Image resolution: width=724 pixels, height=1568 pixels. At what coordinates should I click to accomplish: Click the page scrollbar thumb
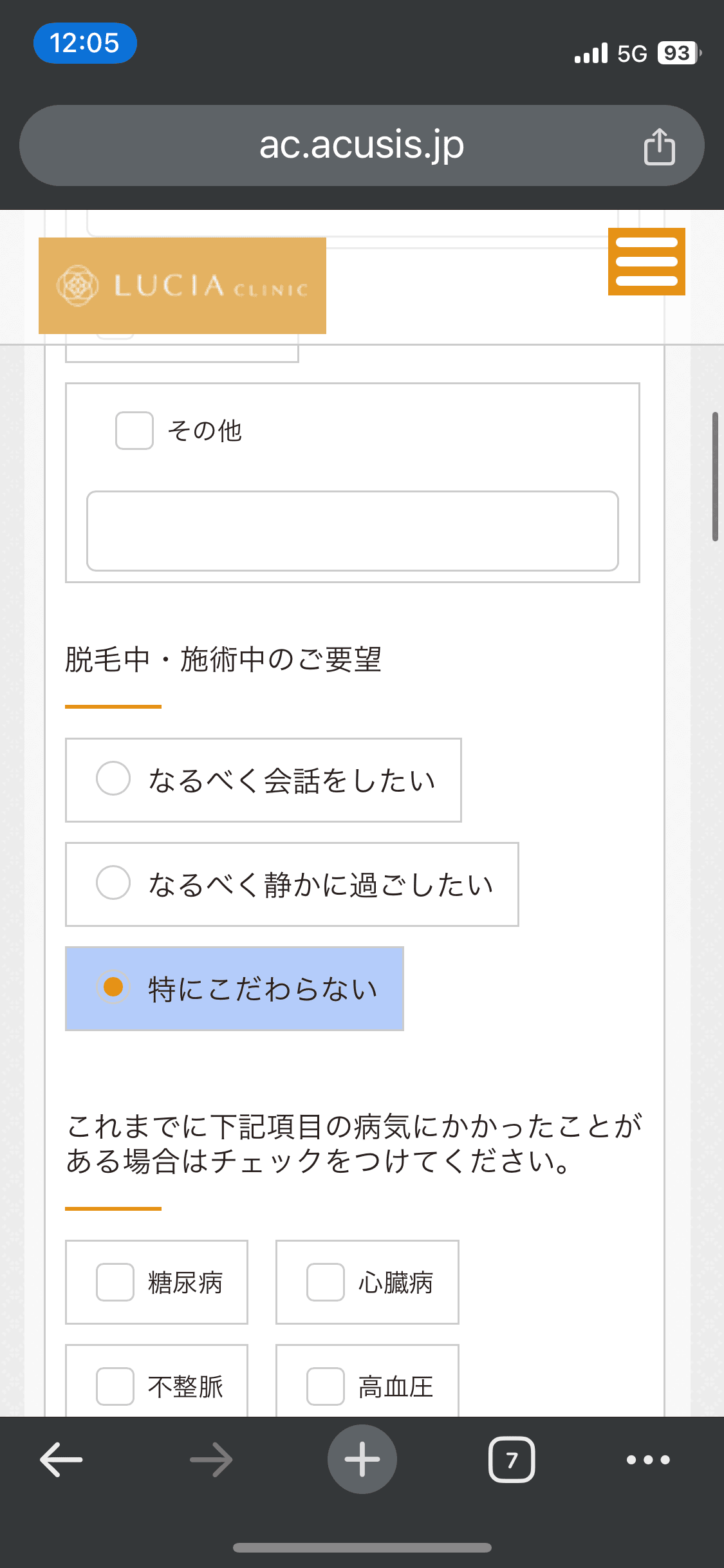[715, 476]
